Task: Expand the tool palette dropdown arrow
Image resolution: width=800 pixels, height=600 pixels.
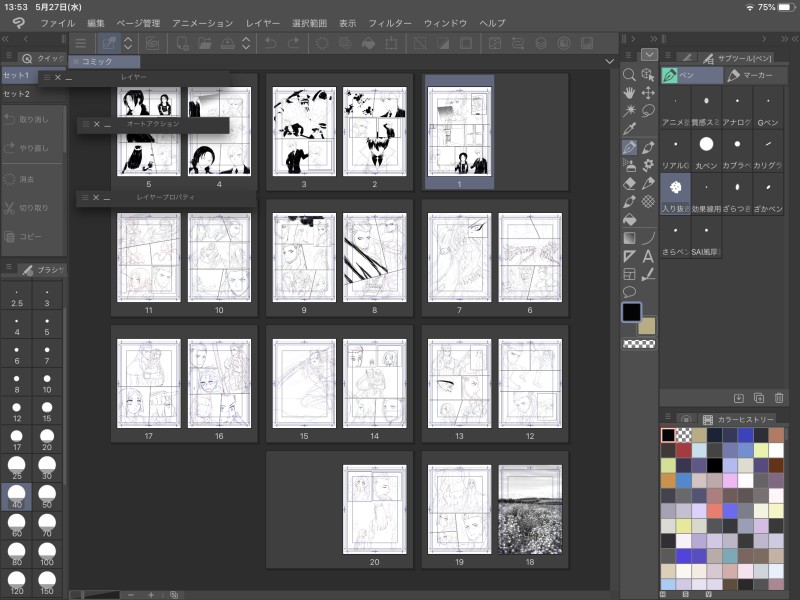Action: (649, 55)
